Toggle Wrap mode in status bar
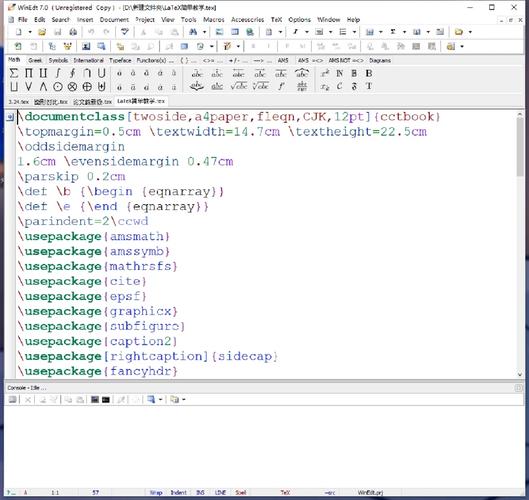Screen dimensions: 529x500 pyautogui.click(x=156, y=493)
